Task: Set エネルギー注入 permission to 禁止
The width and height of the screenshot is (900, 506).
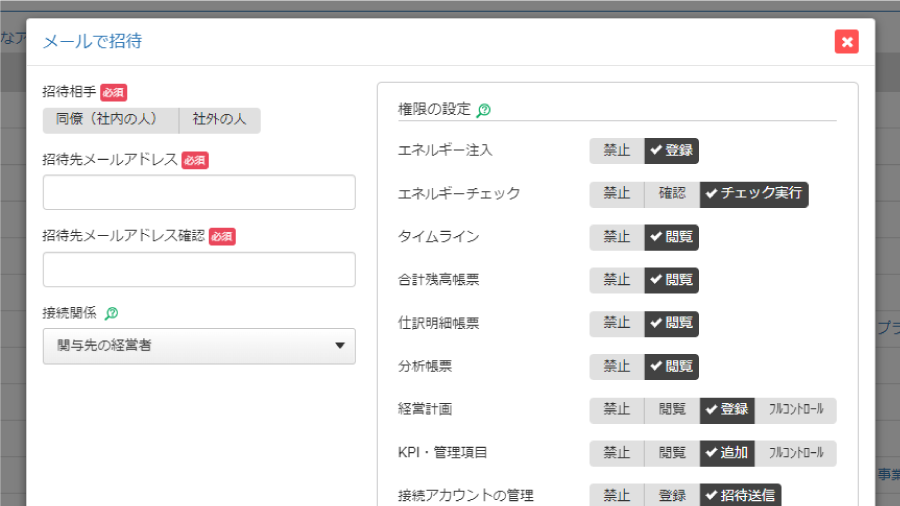Action: coord(616,151)
